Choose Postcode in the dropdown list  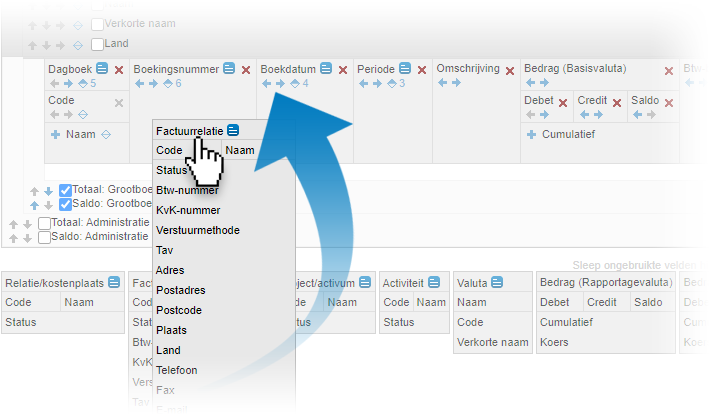[179, 310]
